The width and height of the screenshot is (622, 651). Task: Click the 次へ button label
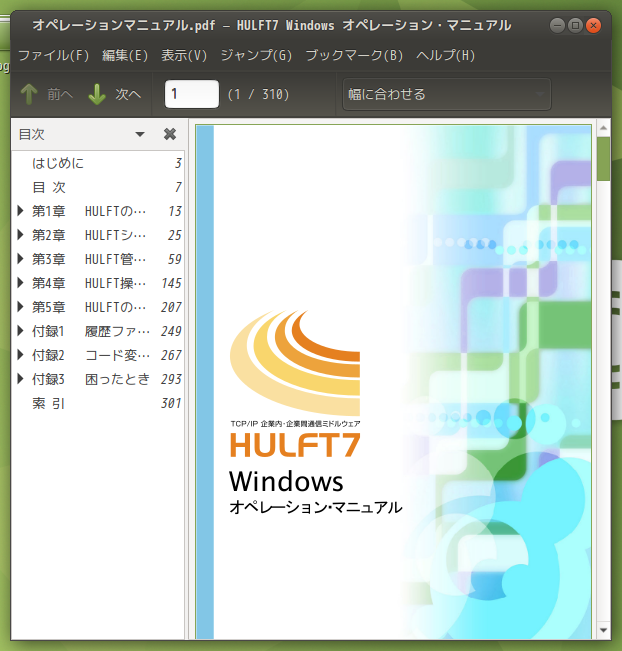(x=128, y=94)
